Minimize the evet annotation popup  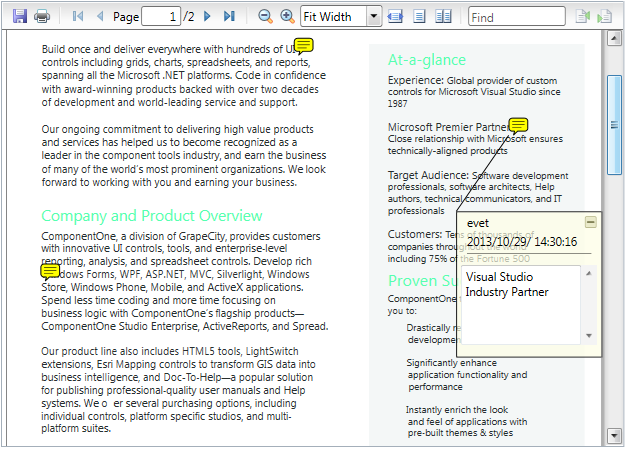click(591, 222)
